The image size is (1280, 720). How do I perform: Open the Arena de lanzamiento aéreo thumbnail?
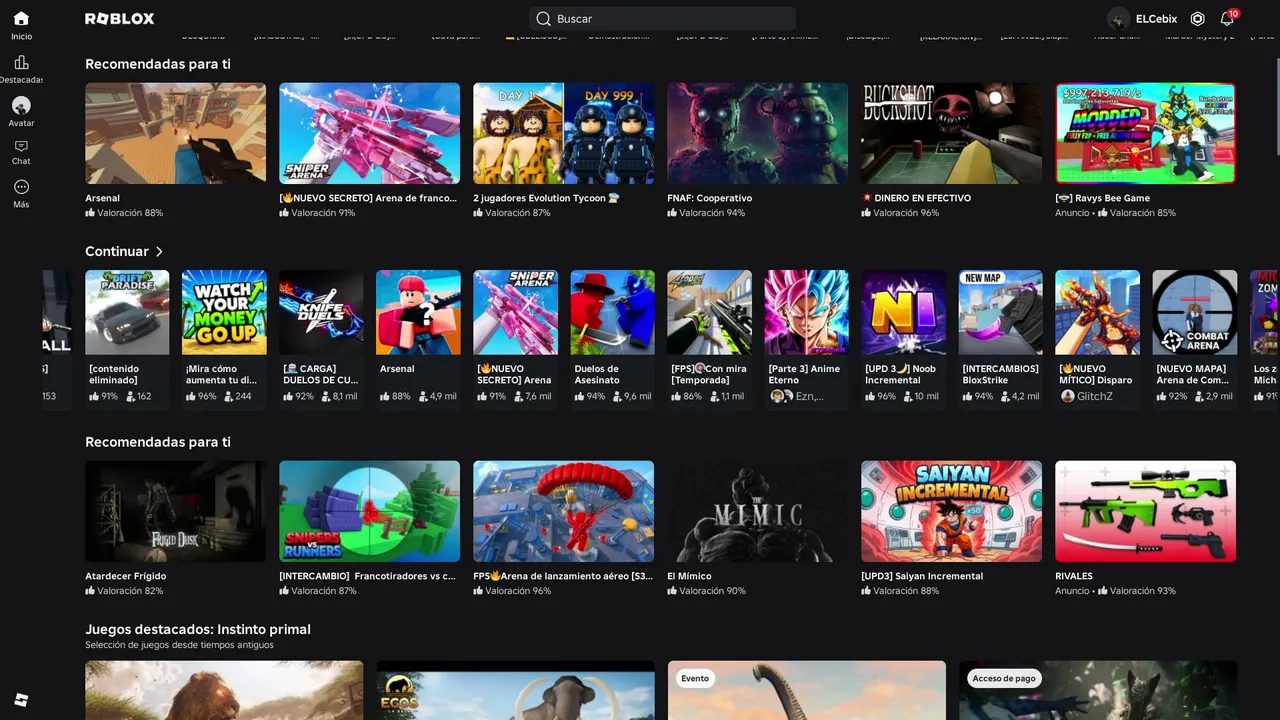pos(563,511)
